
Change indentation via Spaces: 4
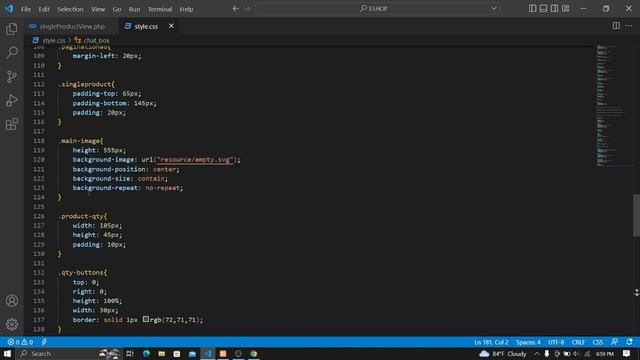coord(528,342)
